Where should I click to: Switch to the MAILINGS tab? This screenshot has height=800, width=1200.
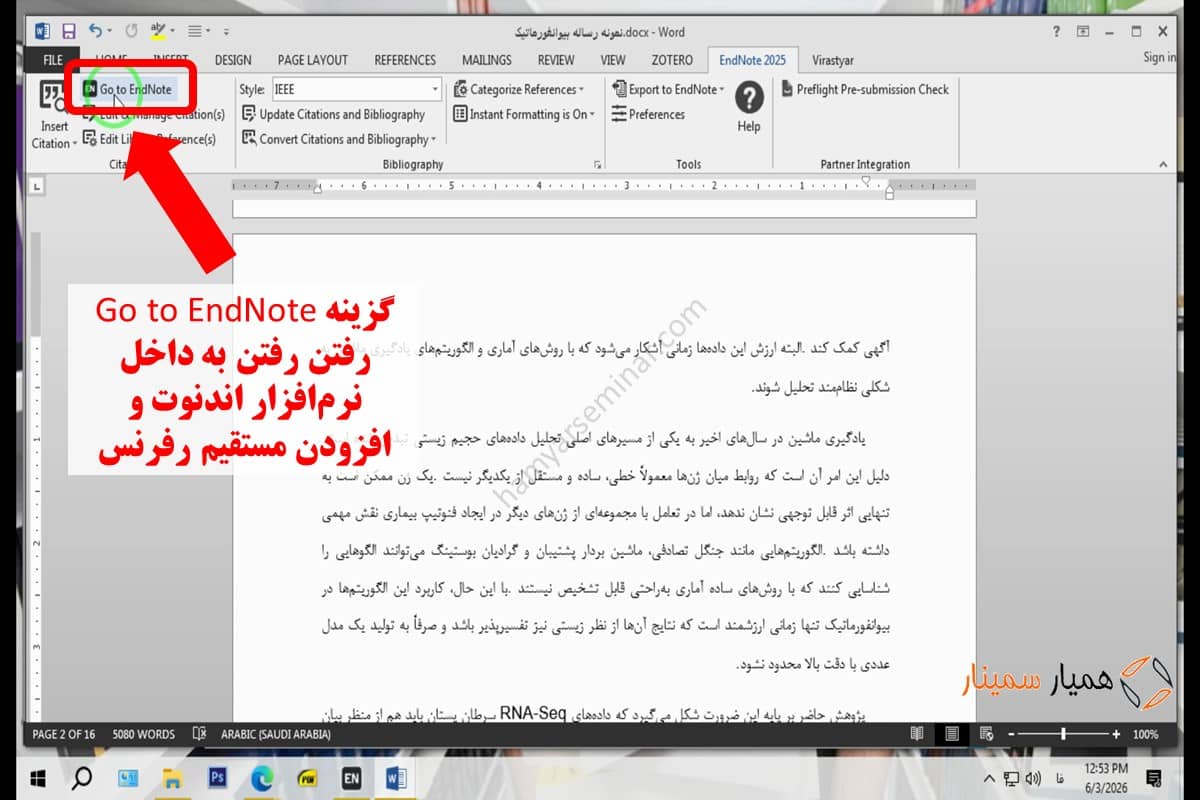coord(487,60)
